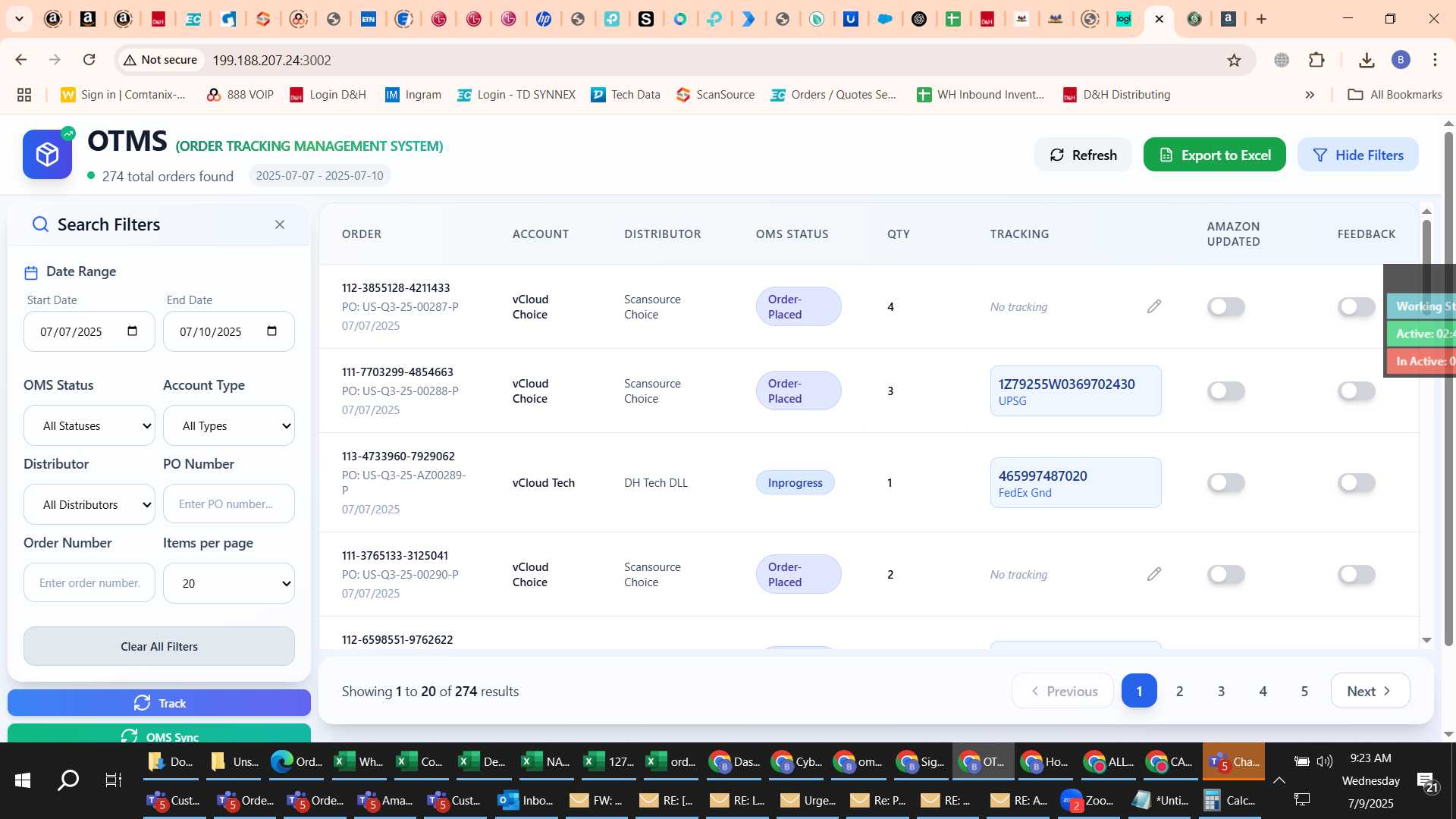Toggle Feedback for order 112-3855128-4211433
Viewport: 1456px width, 819px height.
tap(1357, 306)
